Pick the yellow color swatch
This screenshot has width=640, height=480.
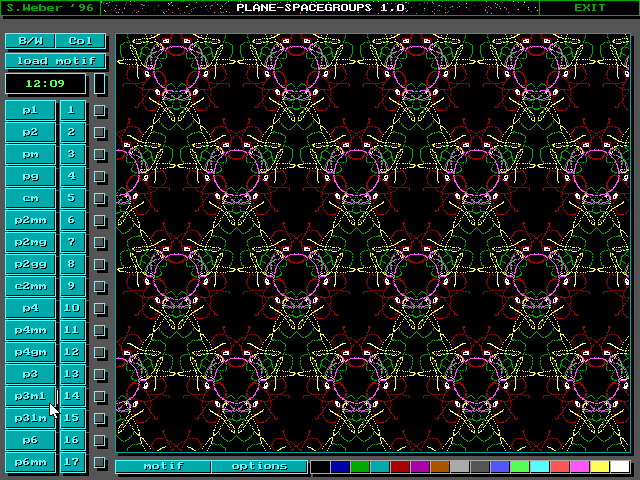(600, 467)
